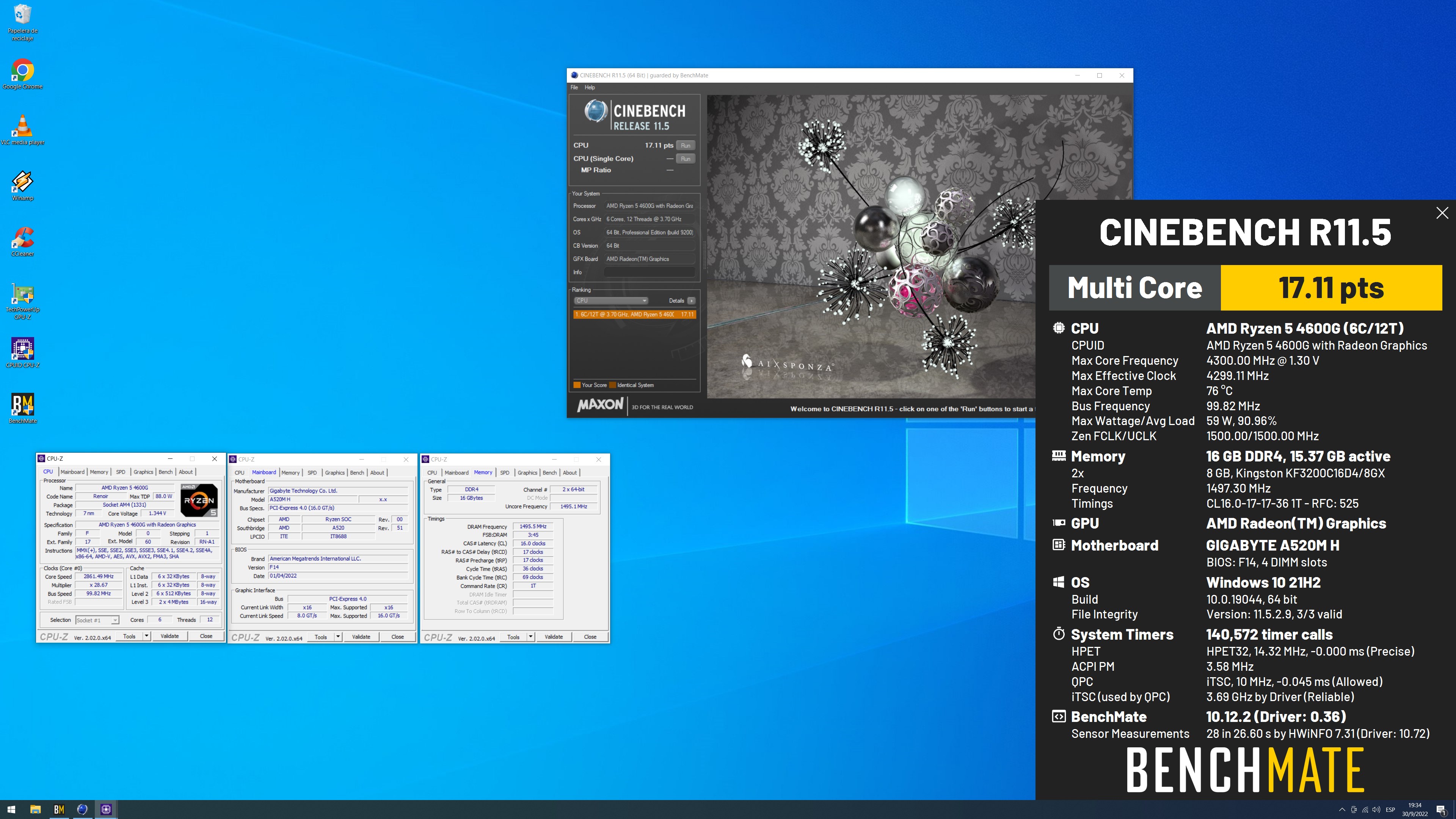Switch to CPU tab in Memory CPU-Z window

click(432, 472)
